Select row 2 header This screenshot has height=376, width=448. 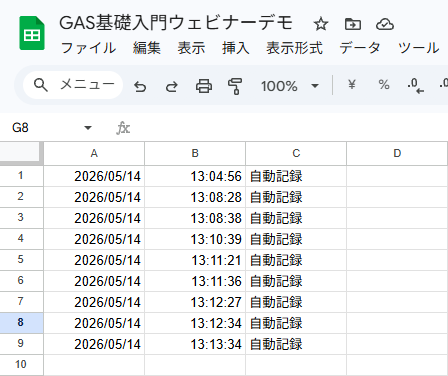click(x=21, y=197)
